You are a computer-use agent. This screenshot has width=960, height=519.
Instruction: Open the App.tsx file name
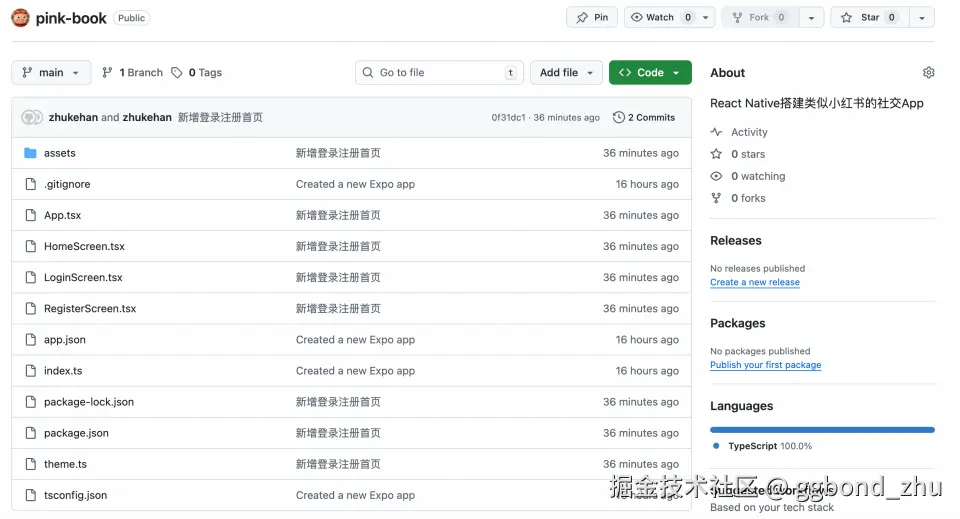62,215
